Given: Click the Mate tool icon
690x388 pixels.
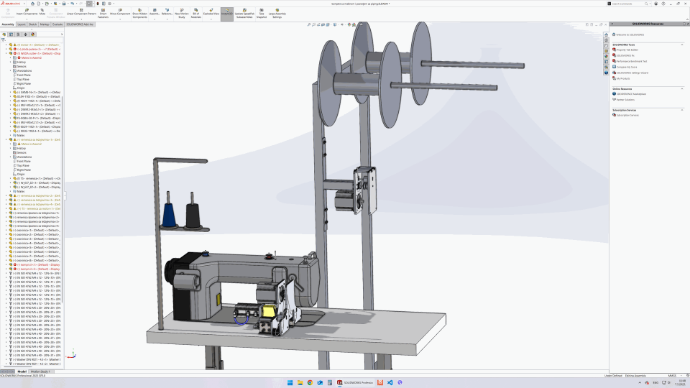Looking at the screenshot, I should pos(42,12).
